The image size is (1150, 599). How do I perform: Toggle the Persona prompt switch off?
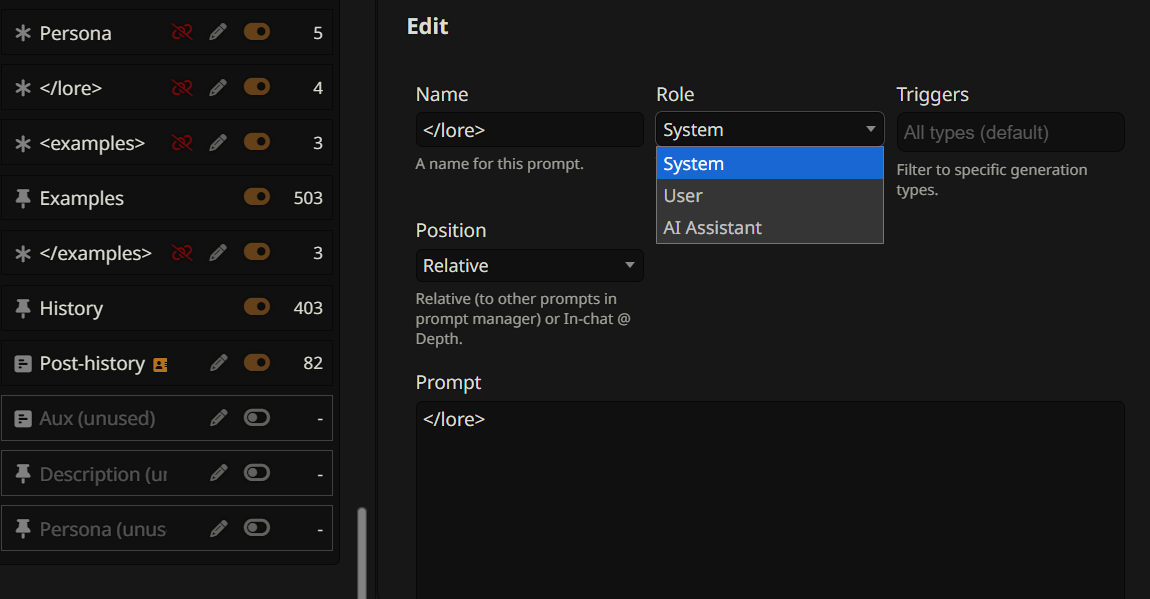[257, 32]
